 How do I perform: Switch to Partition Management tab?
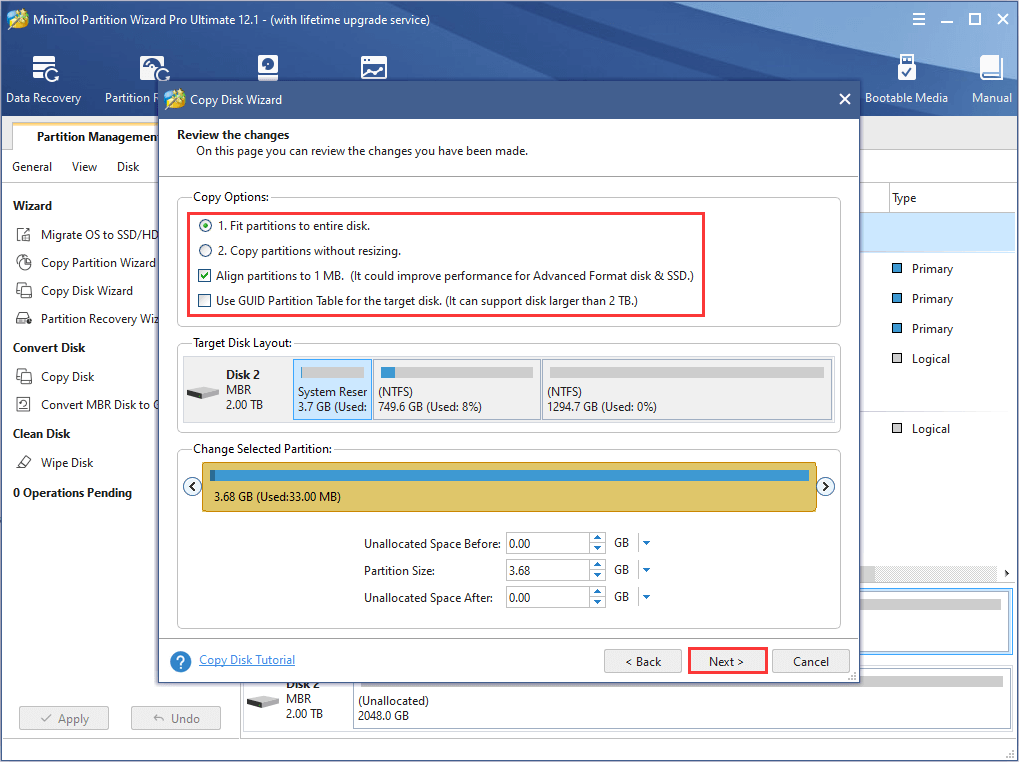[x=96, y=136]
